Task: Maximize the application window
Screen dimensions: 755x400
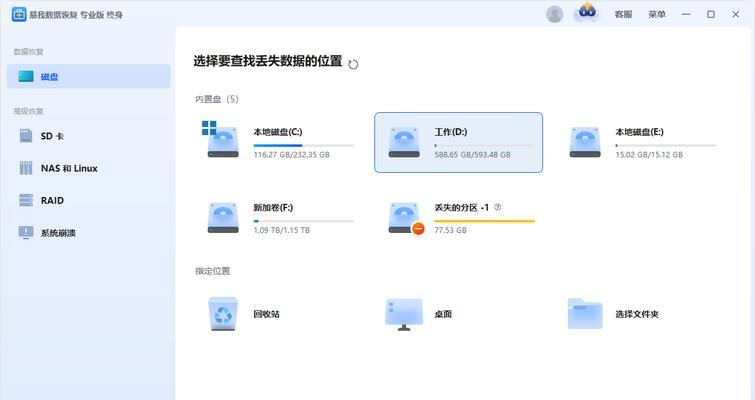Action: [711, 14]
